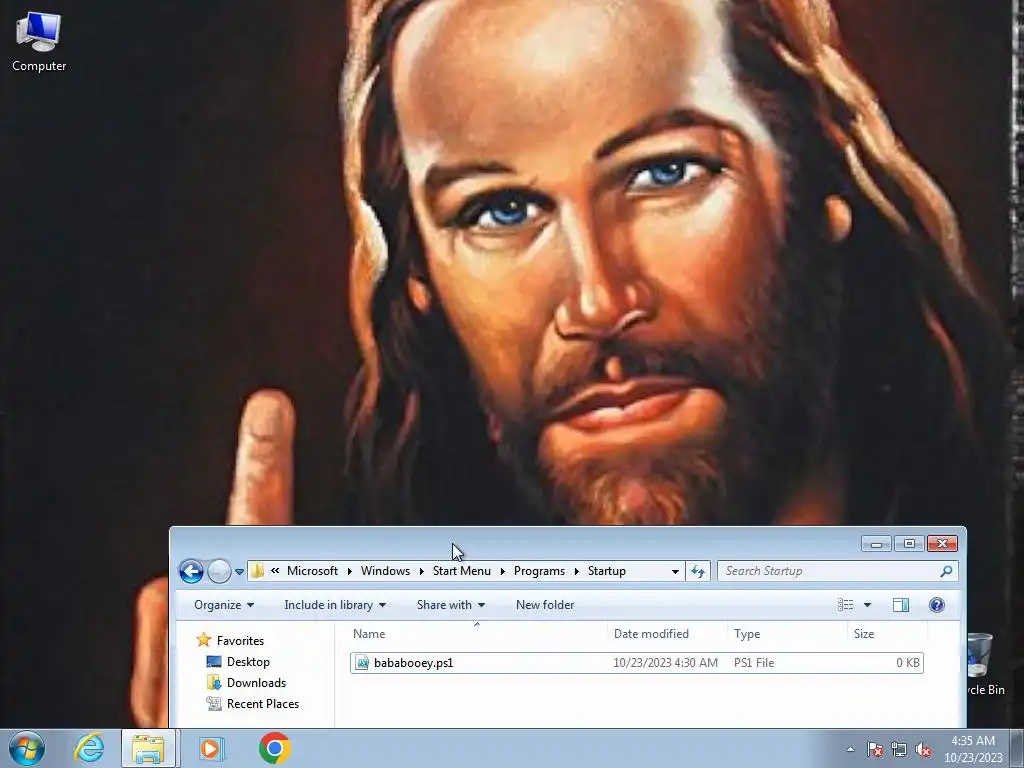Go back with Explorer's Back arrow
This screenshot has height=768, width=1024.
pos(191,571)
